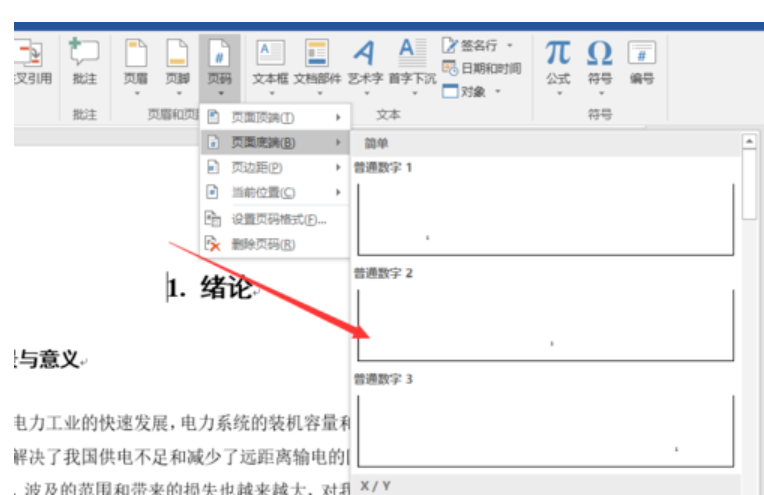Screen dimensions: 764x495
Task: Select the 普通数字 2 page number thumbnail
Action: pyautogui.click(x=546, y=325)
